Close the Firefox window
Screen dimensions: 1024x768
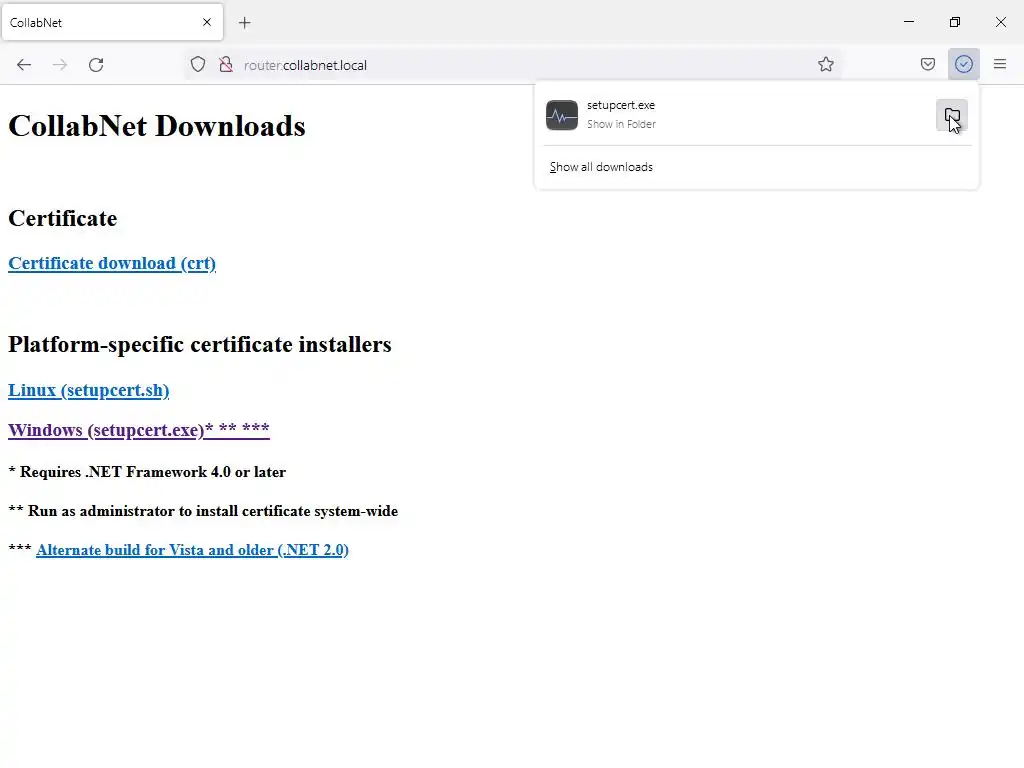(1000, 22)
